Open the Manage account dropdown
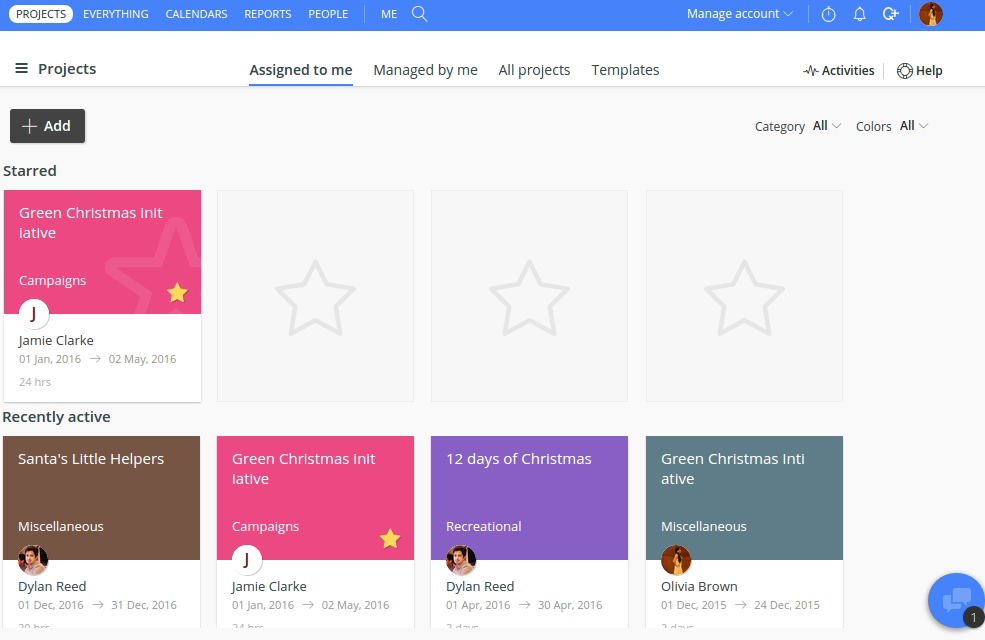 click(x=739, y=14)
